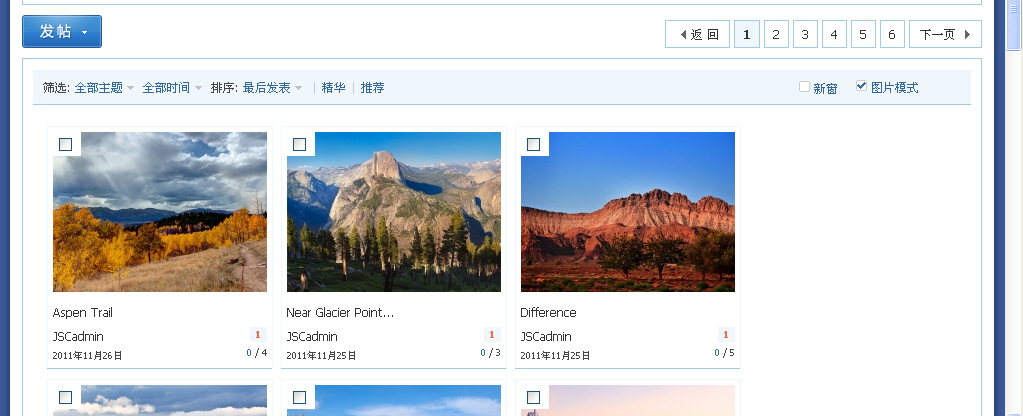Image resolution: width=1023 pixels, height=416 pixels.
Task: Expand the 全部时间 filter dropdown
Action: [x=172, y=87]
